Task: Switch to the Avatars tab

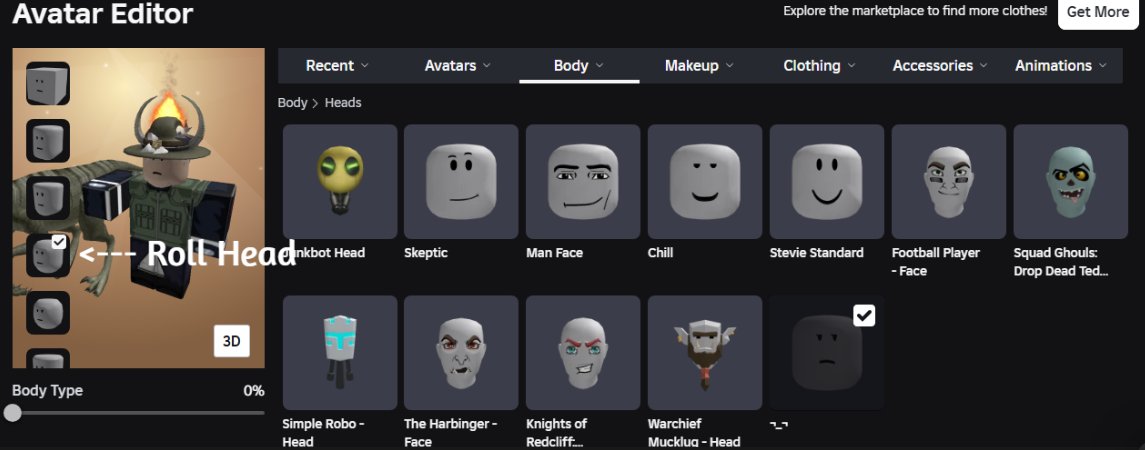Action: (x=458, y=66)
